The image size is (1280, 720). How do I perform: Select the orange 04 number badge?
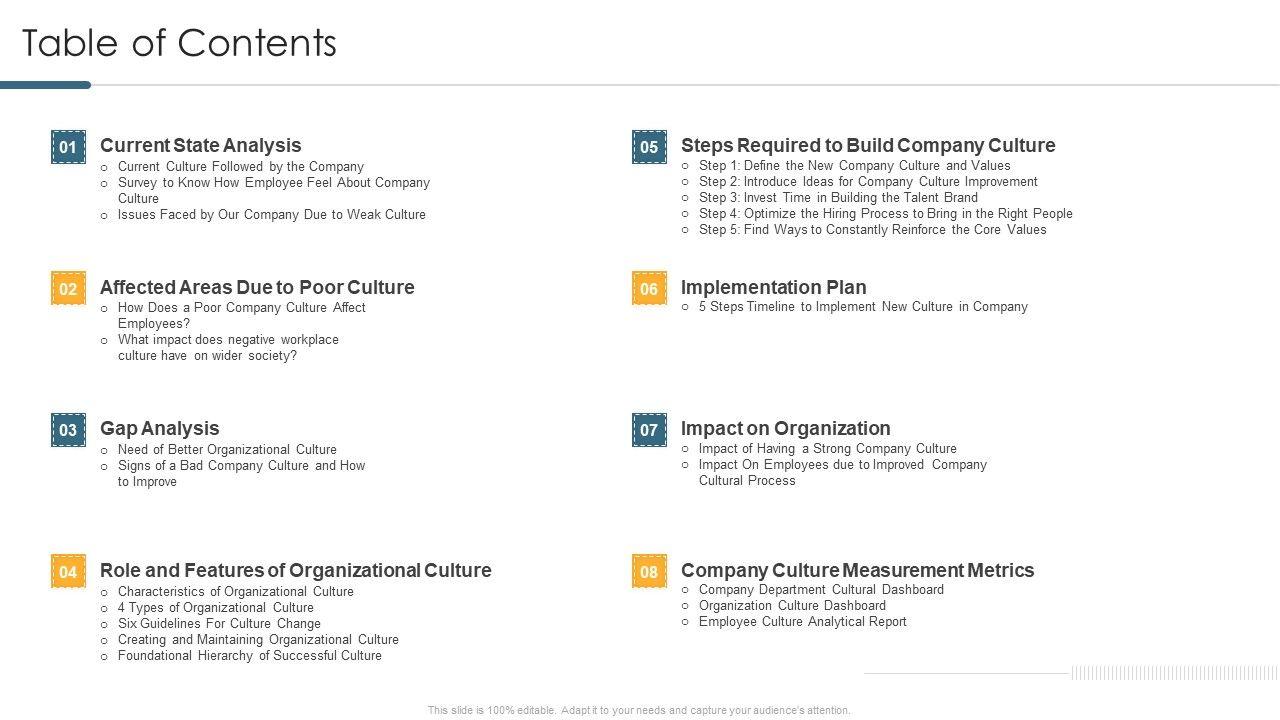click(68, 572)
